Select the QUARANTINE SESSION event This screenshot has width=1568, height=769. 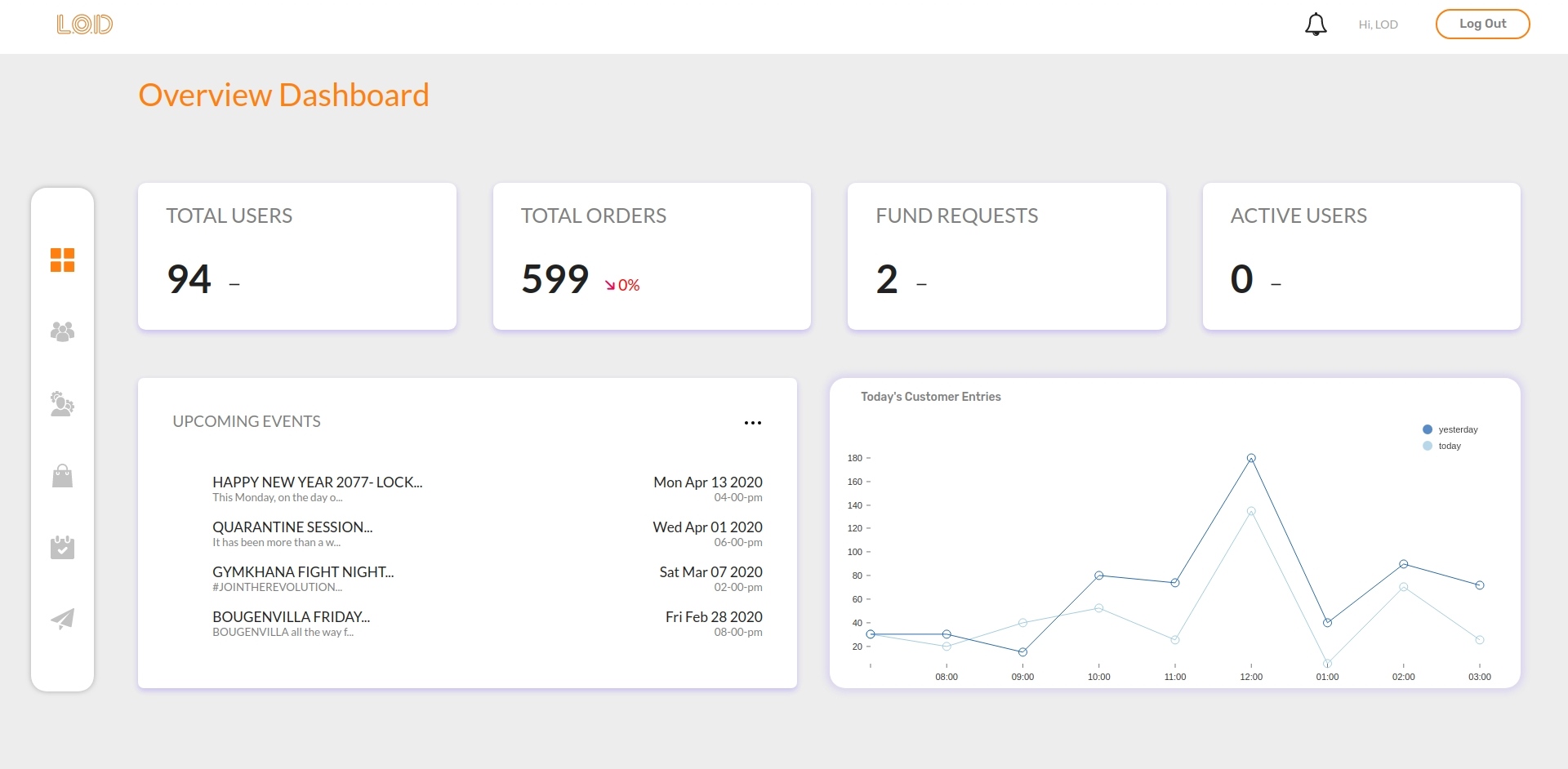292,527
